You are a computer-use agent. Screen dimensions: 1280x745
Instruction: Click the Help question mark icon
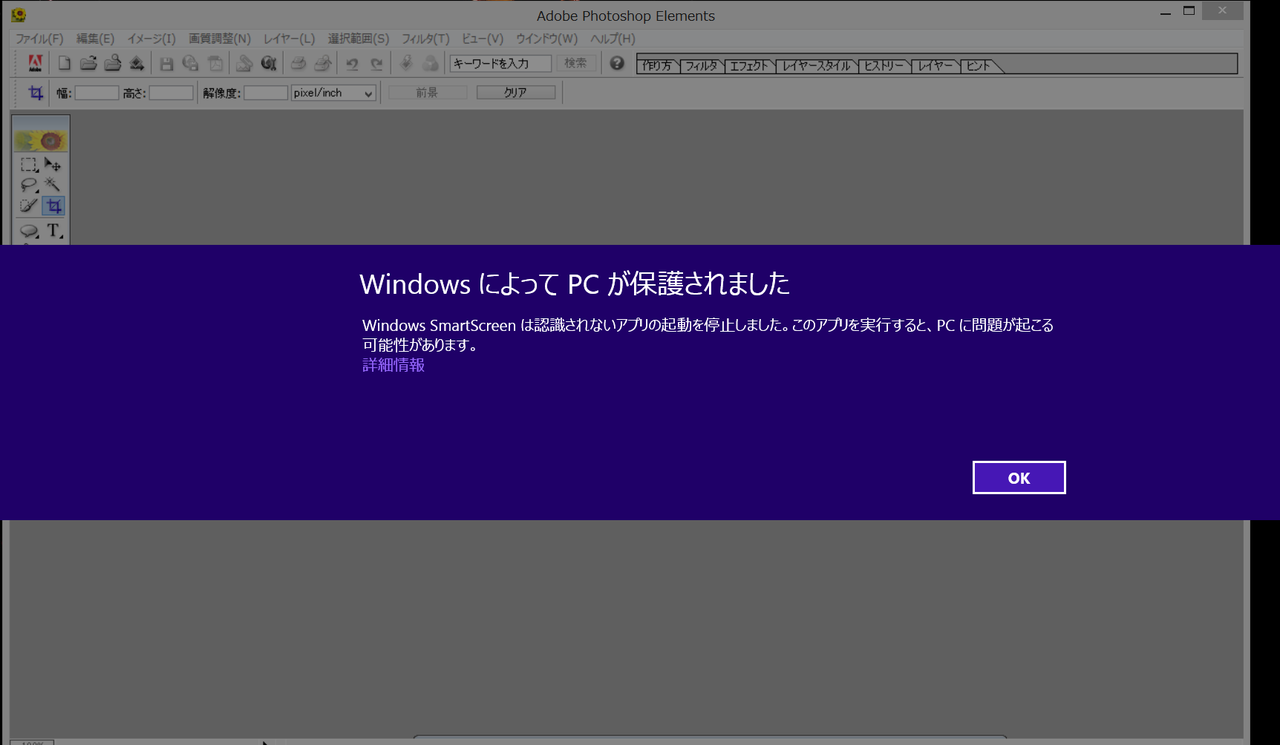(x=617, y=63)
